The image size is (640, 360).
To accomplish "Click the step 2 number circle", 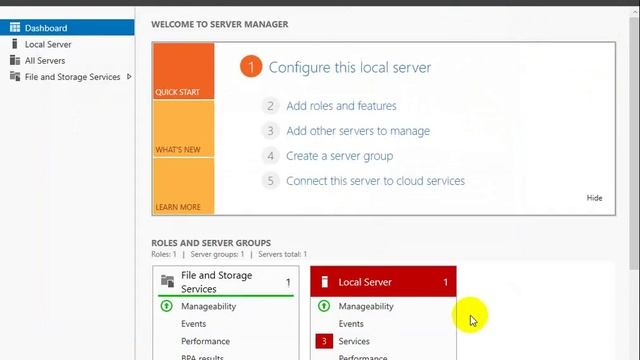I will (270, 106).
